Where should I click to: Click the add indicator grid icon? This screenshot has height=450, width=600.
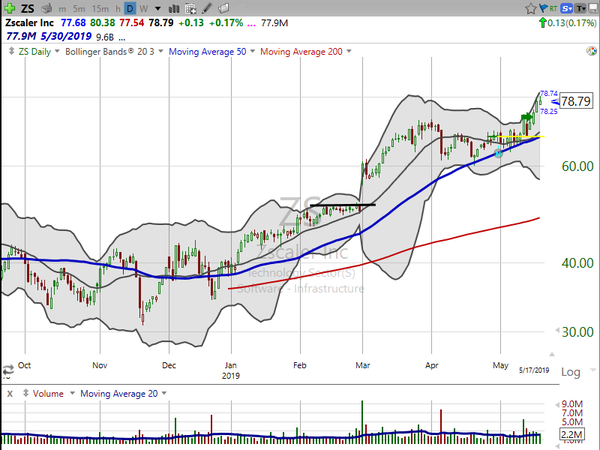tap(190, 8)
